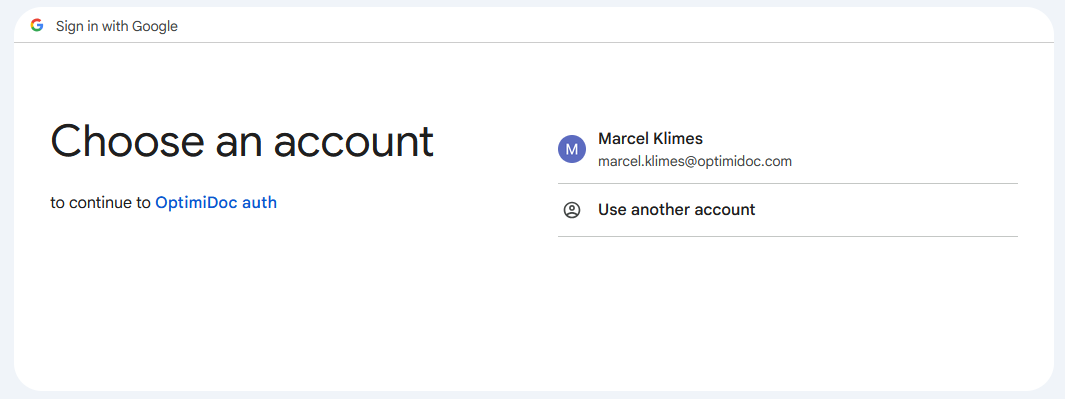Image resolution: width=1065 pixels, height=399 pixels.
Task: Choose the Marcel Klimes account
Action: (788, 150)
